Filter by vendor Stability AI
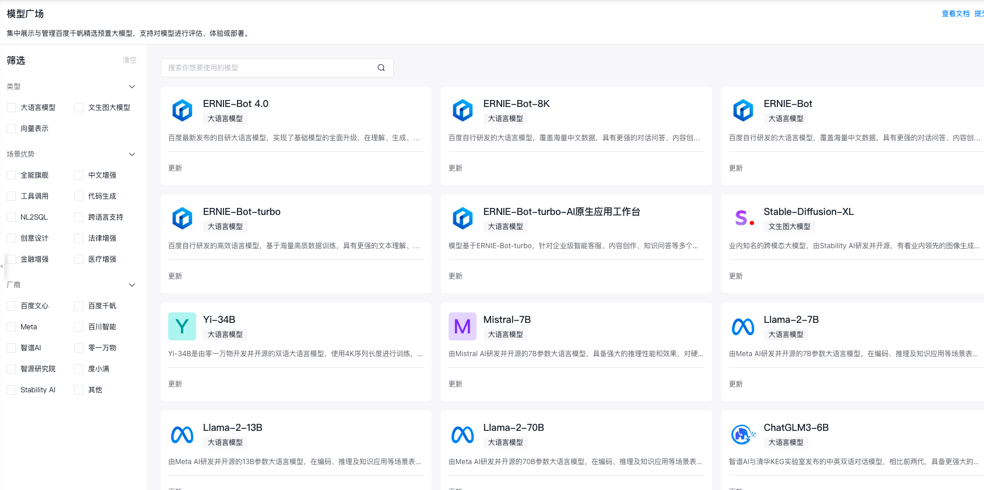Viewport: 984px width, 490px height. coord(11,390)
